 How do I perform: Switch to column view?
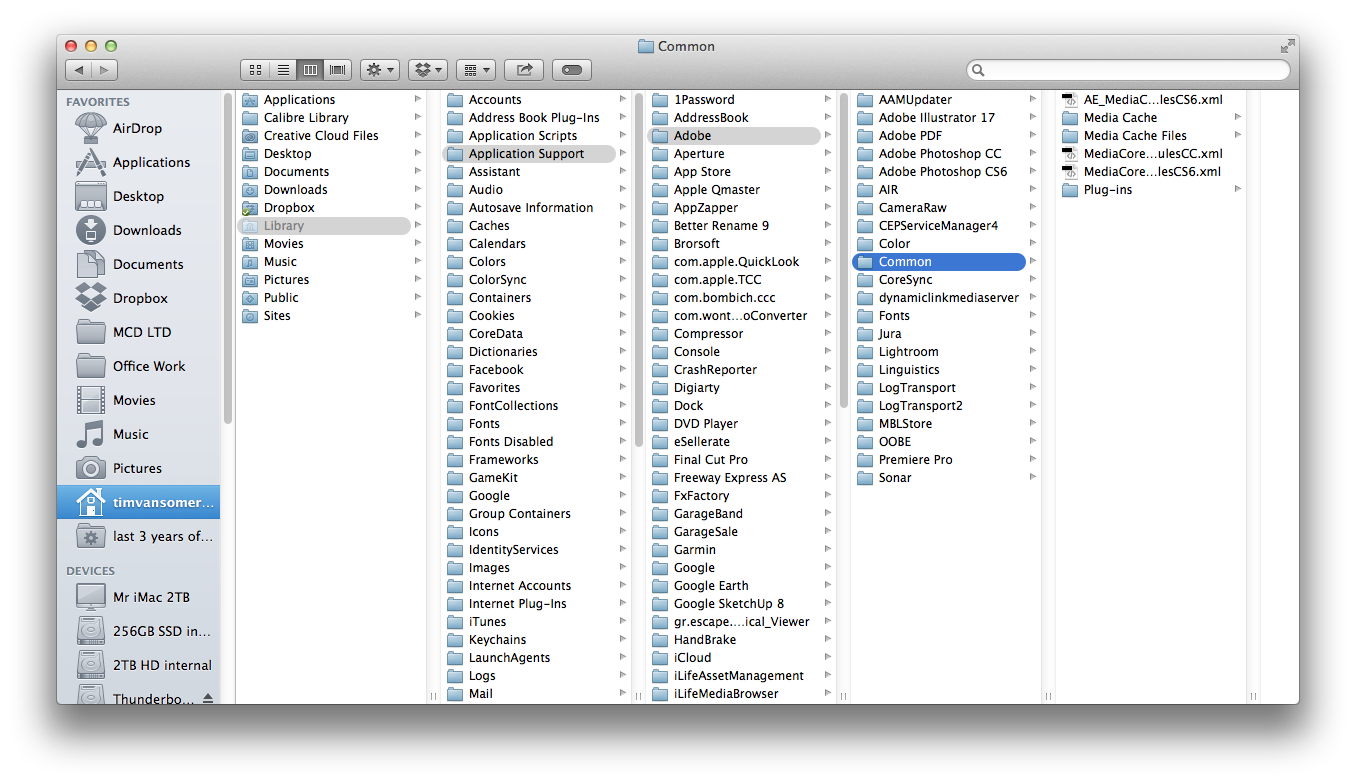[310, 70]
